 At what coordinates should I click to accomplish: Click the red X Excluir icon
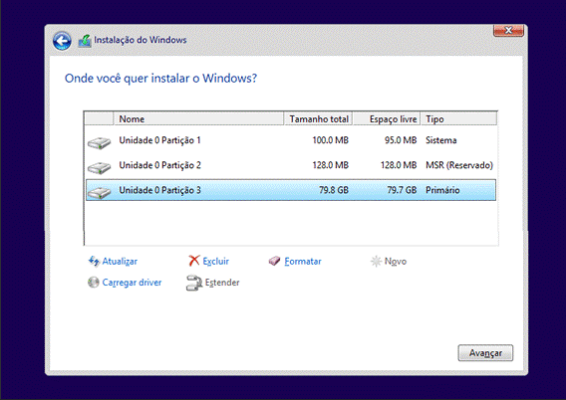click(x=194, y=260)
